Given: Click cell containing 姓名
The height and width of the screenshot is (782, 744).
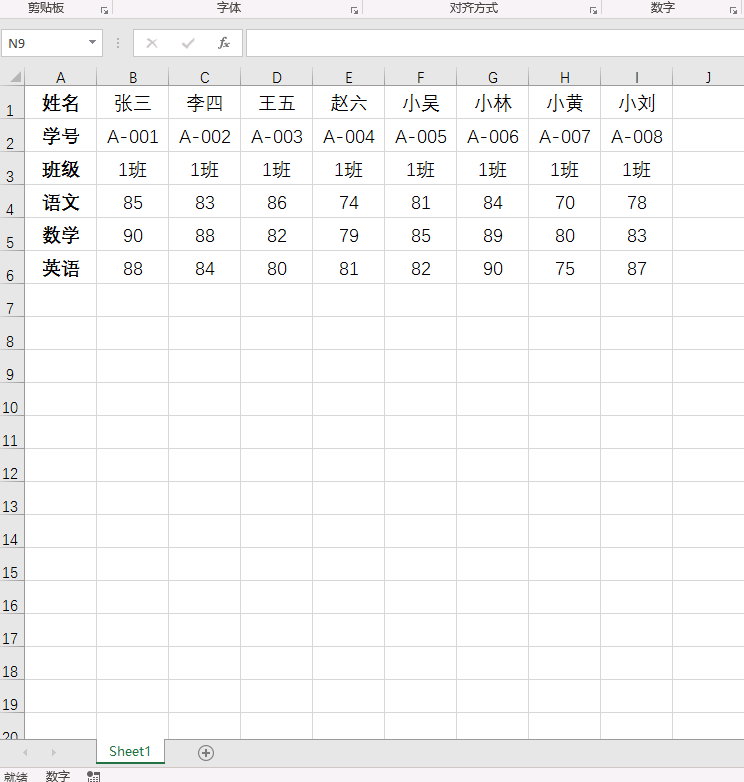Looking at the screenshot, I should click(61, 103).
